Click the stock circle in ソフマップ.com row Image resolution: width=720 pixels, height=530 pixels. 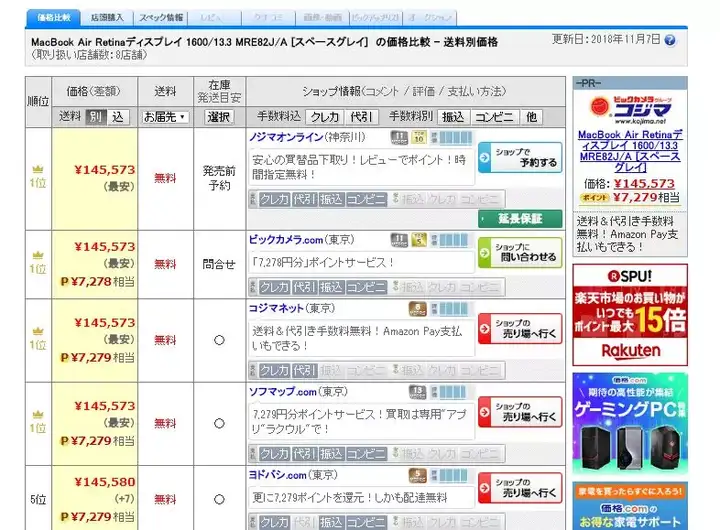pyautogui.click(x=219, y=423)
